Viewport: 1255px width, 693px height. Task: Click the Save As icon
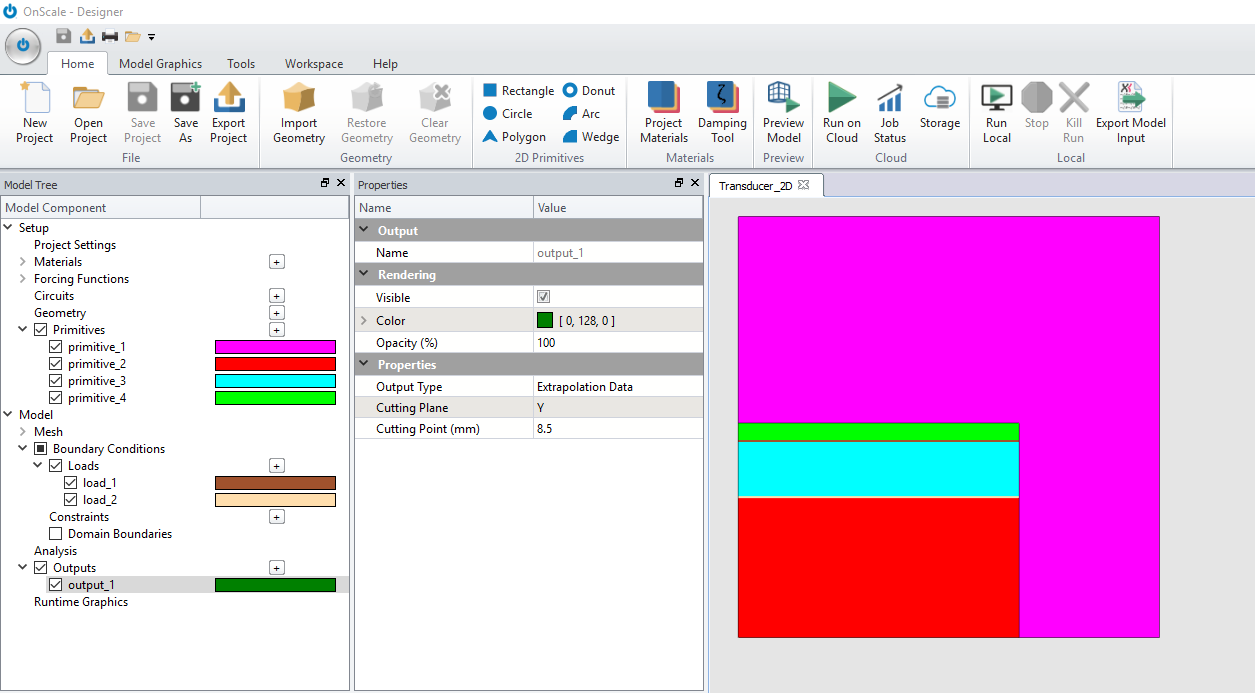pyautogui.click(x=185, y=99)
